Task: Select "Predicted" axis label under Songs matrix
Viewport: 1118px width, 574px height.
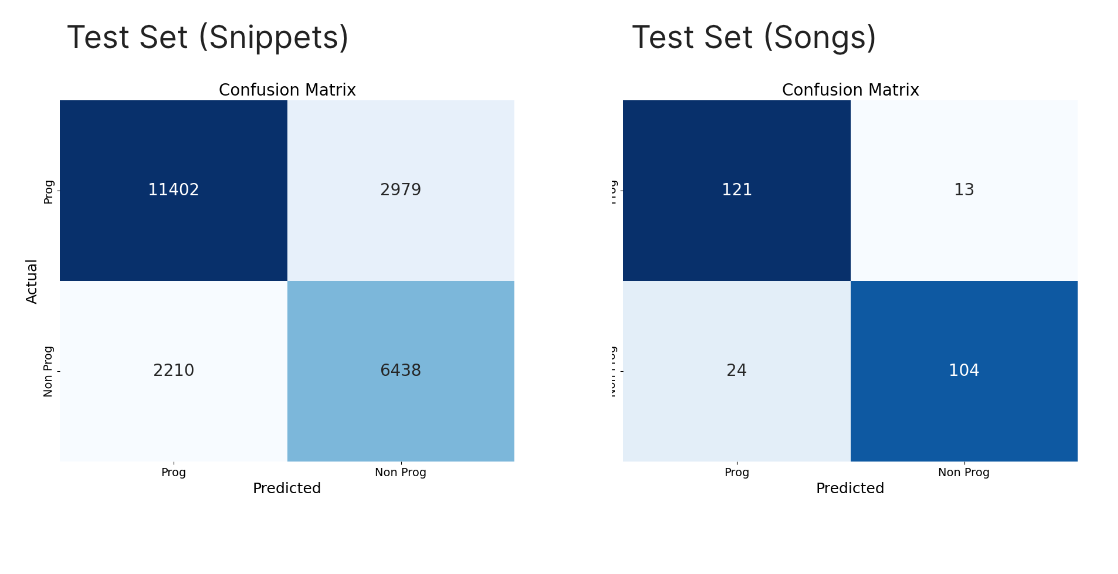Action: point(850,489)
